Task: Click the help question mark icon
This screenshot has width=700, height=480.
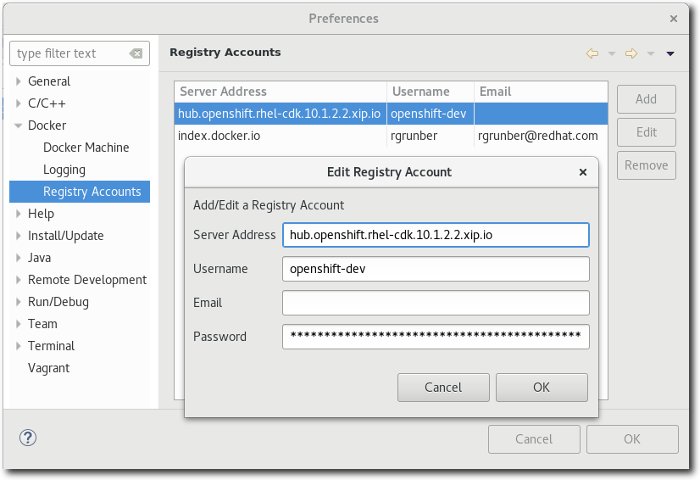Action: 28,438
